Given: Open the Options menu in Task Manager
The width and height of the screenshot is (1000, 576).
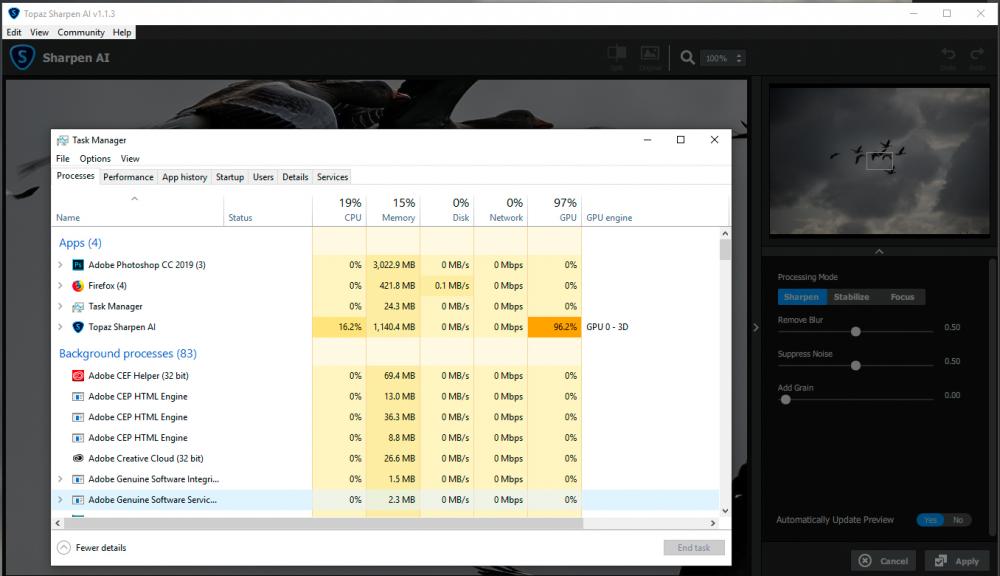Looking at the screenshot, I should (95, 159).
